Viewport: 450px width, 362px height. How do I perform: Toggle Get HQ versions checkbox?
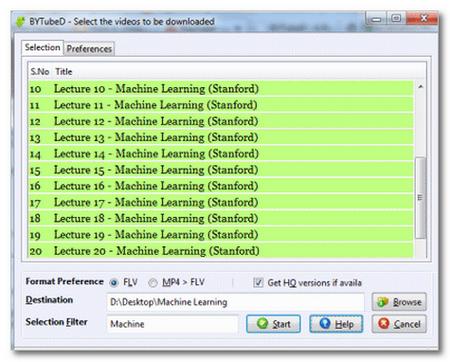pos(258,283)
